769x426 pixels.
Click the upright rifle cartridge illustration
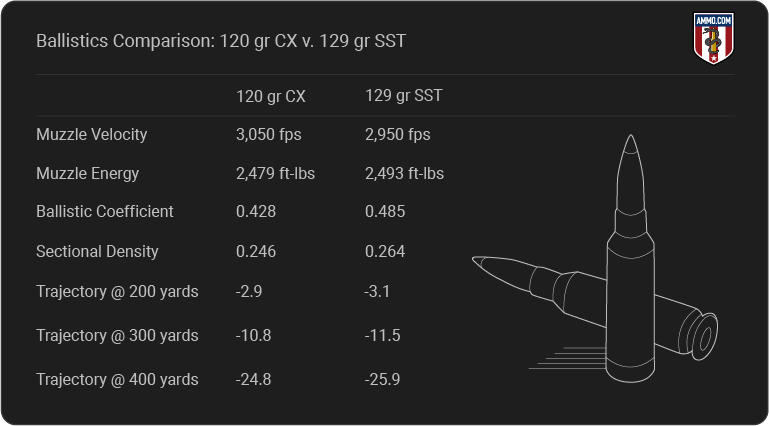click(x=630, y=258)
